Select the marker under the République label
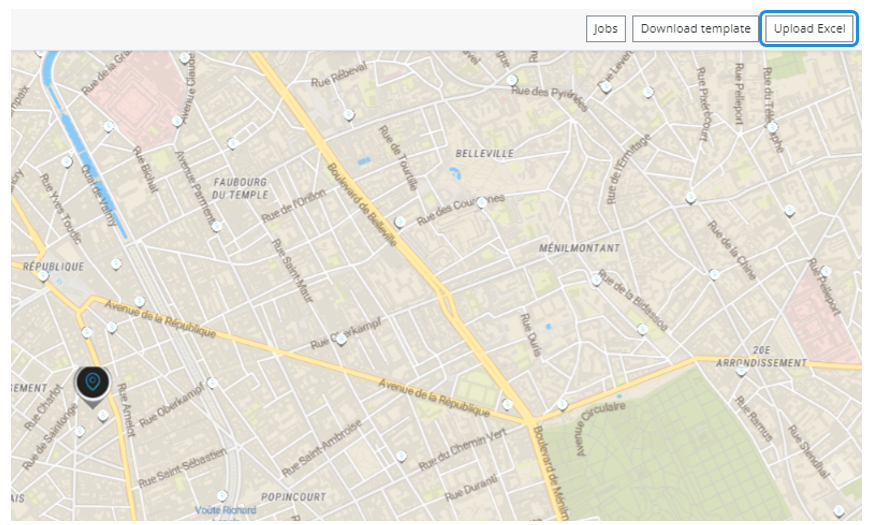The height and width of the screenshot is (525, 872). click(43, 276)
